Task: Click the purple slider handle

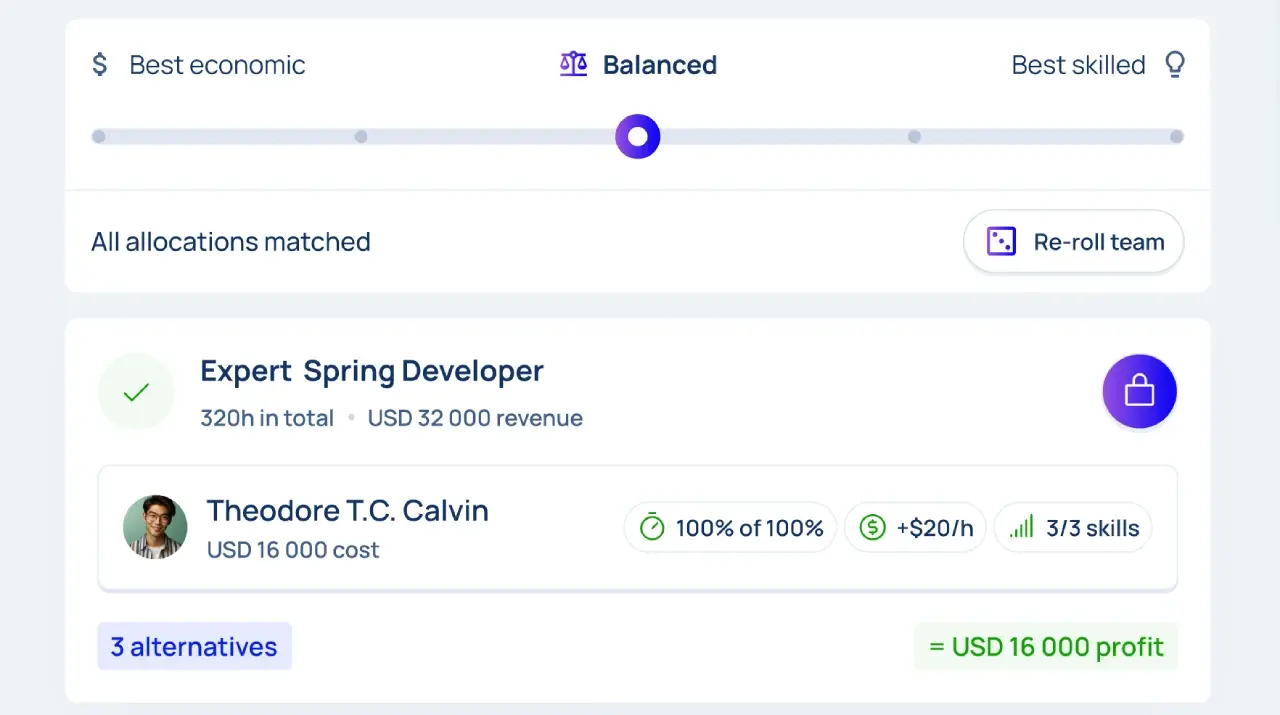Action: click(638, 137)
